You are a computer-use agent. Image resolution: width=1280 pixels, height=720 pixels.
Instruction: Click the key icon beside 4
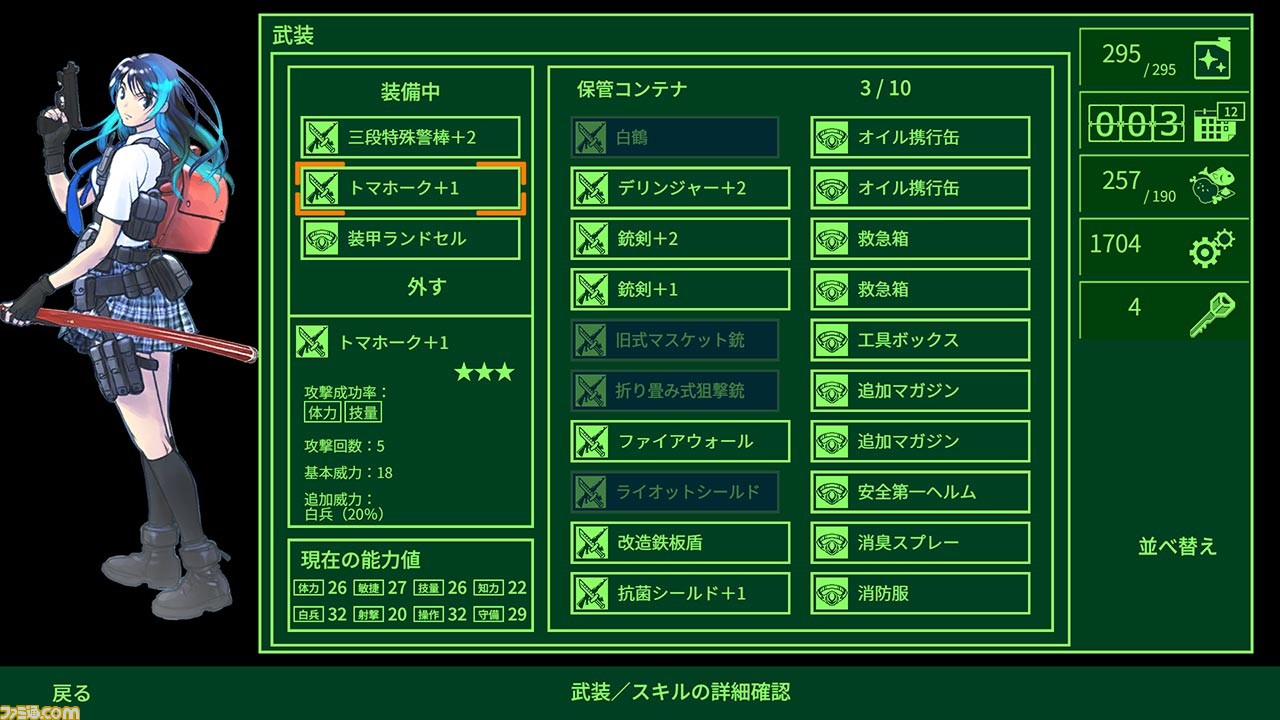click(x=1212, y=312)
